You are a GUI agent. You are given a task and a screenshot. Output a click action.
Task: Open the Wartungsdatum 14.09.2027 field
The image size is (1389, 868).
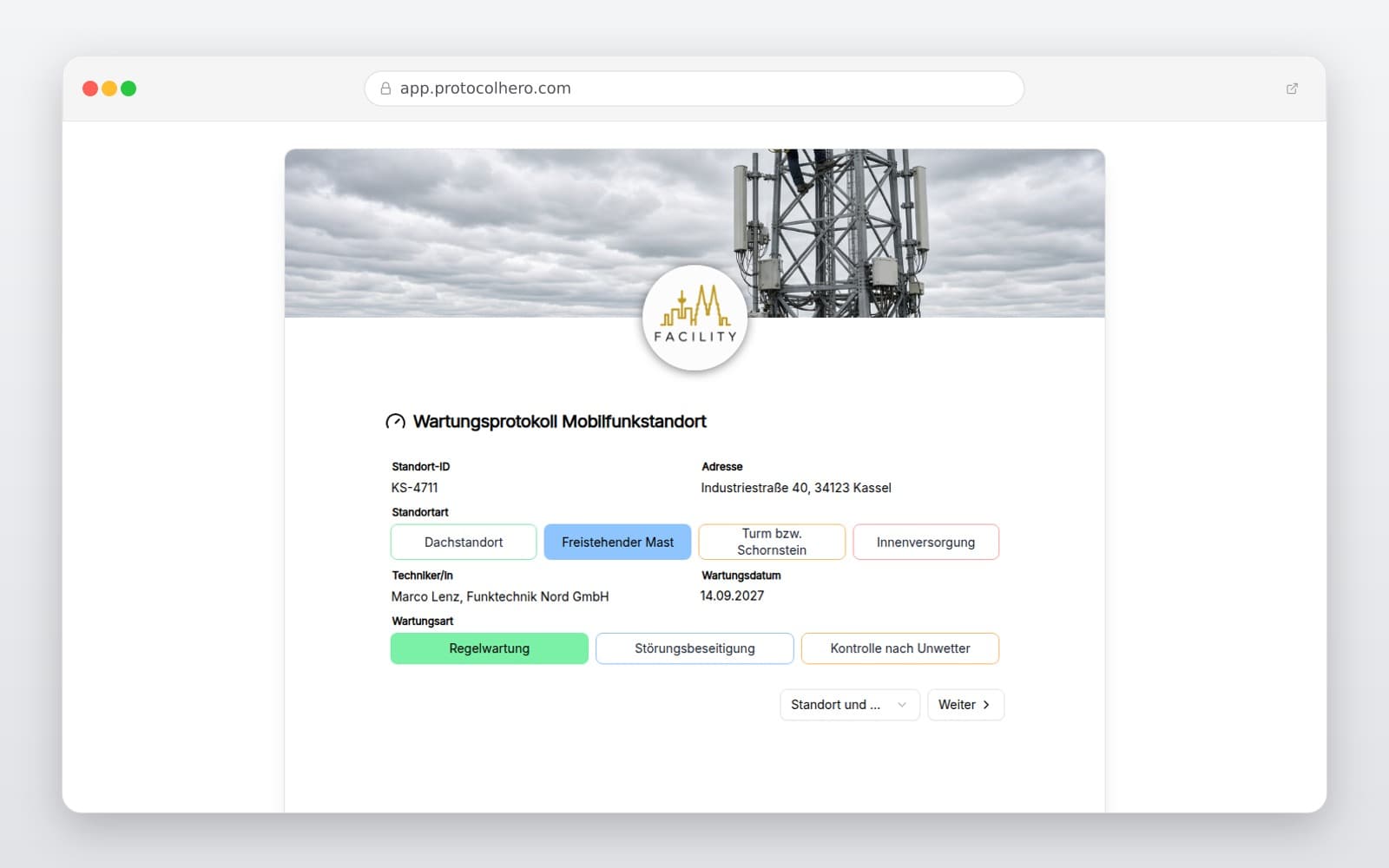pyautogui.click(x=732, y=595)
